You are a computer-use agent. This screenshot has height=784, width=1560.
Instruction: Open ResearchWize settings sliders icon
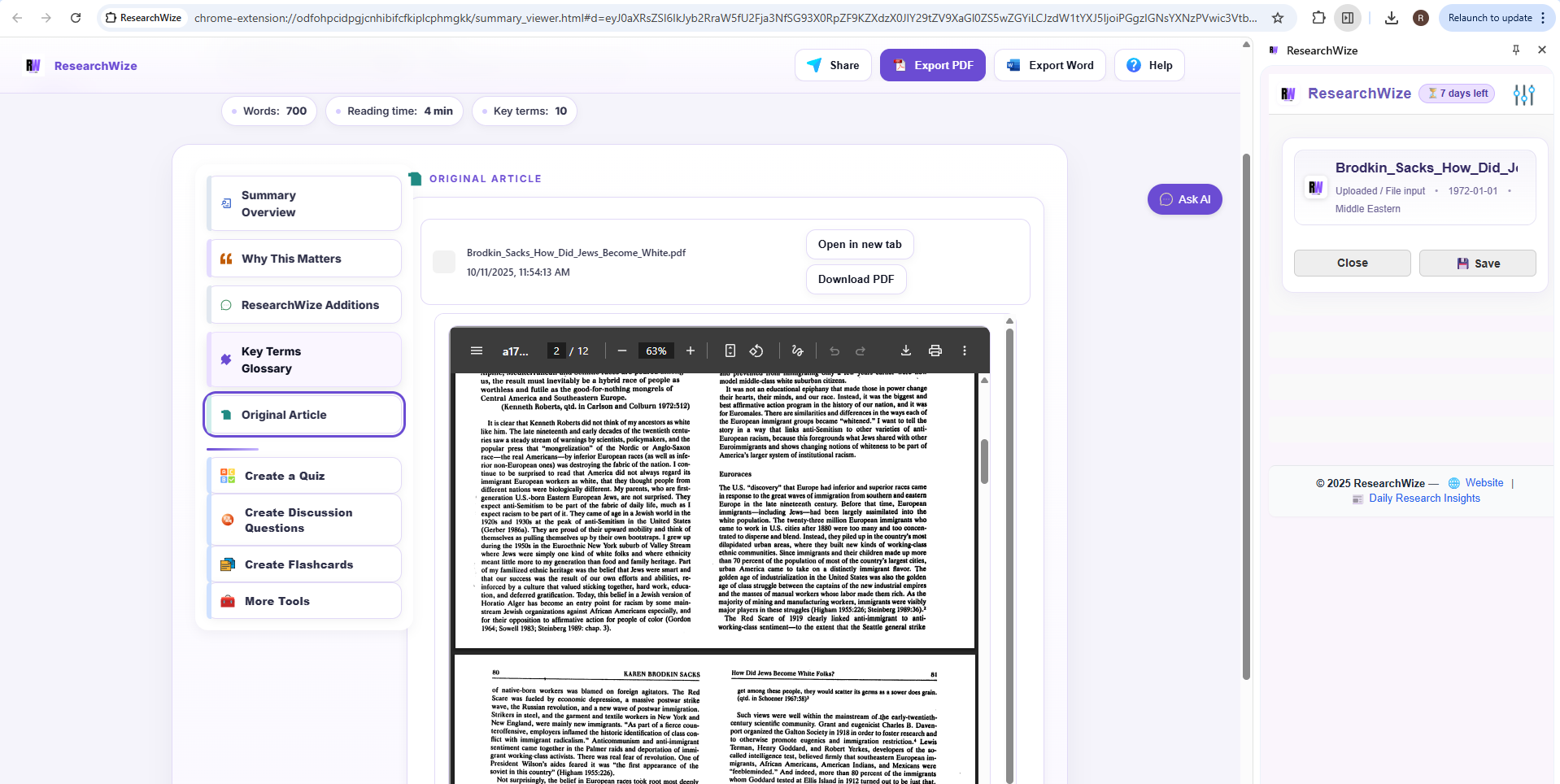(x=1523, y=94)
